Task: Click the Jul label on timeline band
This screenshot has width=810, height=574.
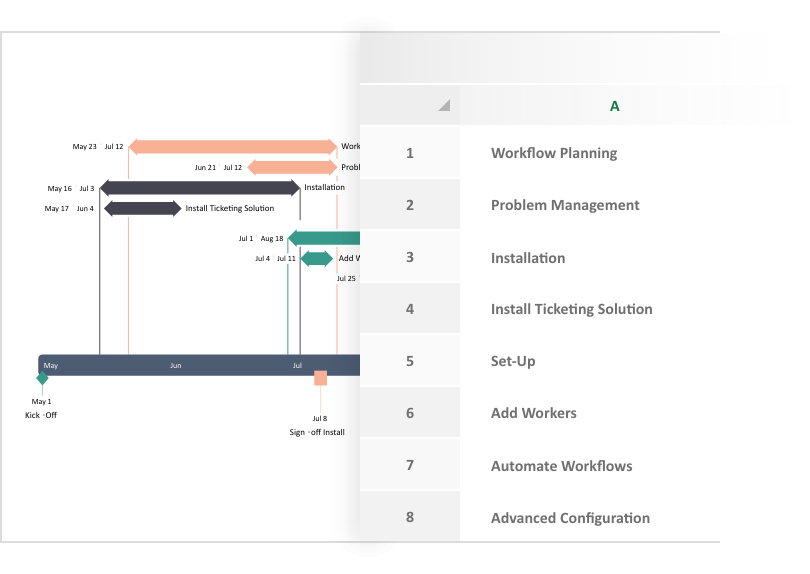Action: coord(297,366)
